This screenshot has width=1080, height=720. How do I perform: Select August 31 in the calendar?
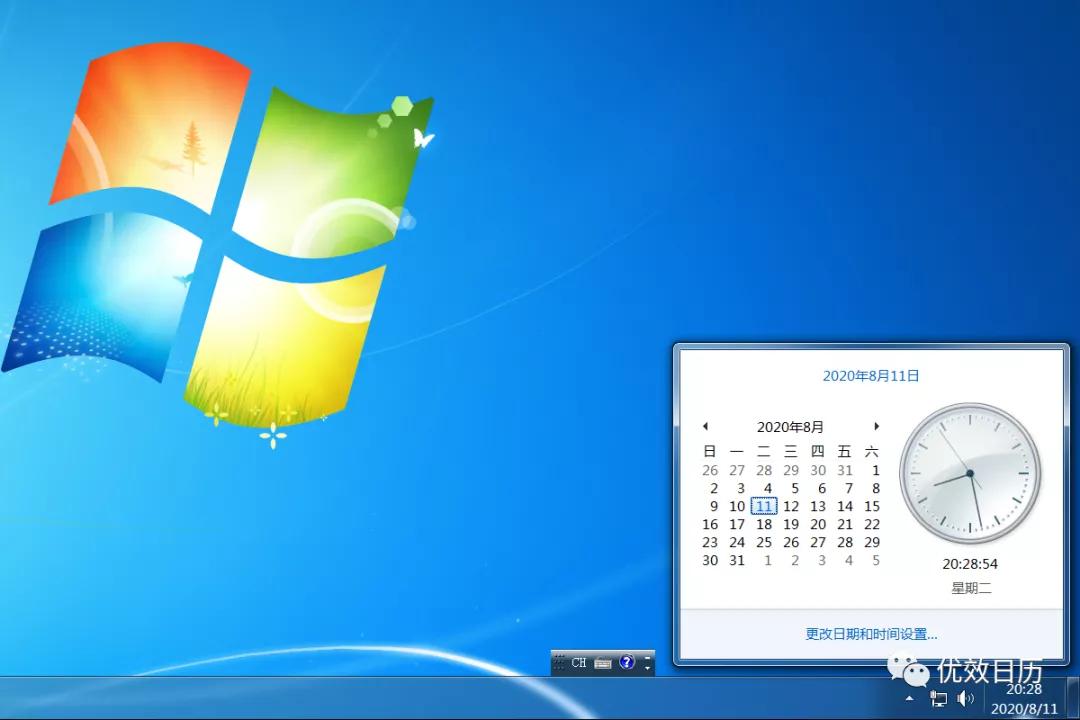point(737,560)
